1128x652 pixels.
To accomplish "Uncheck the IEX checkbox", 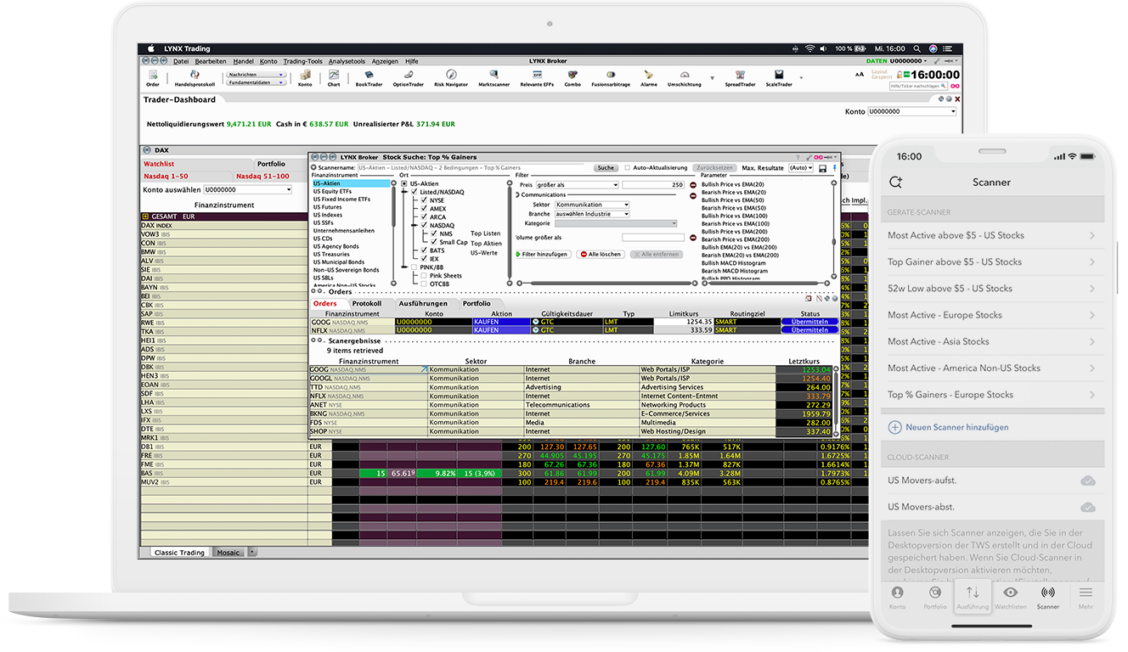I will tap(424, 258).
